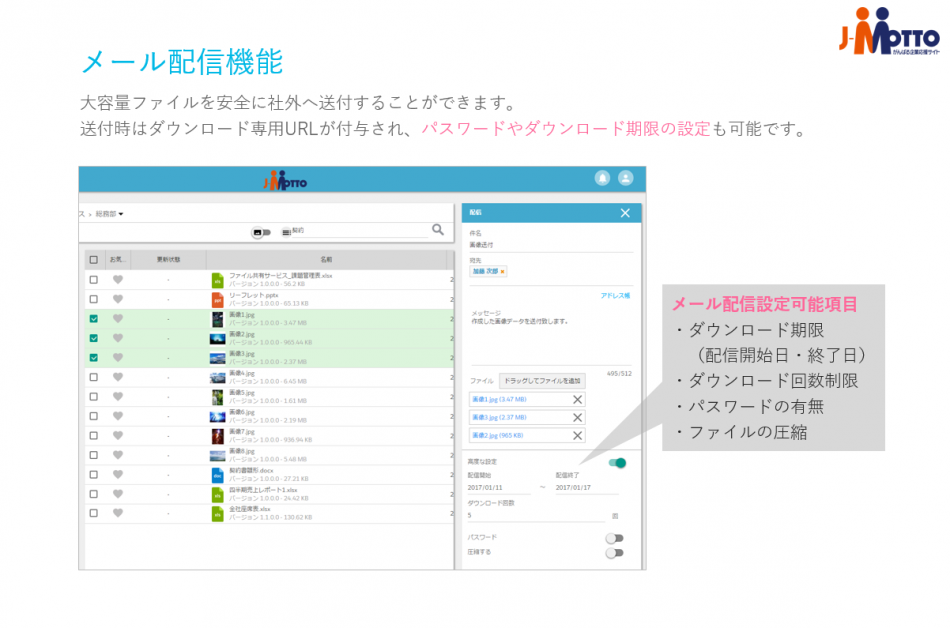
Task: Toggle the thumbnail view switch
Action: (x=261, y=233)
